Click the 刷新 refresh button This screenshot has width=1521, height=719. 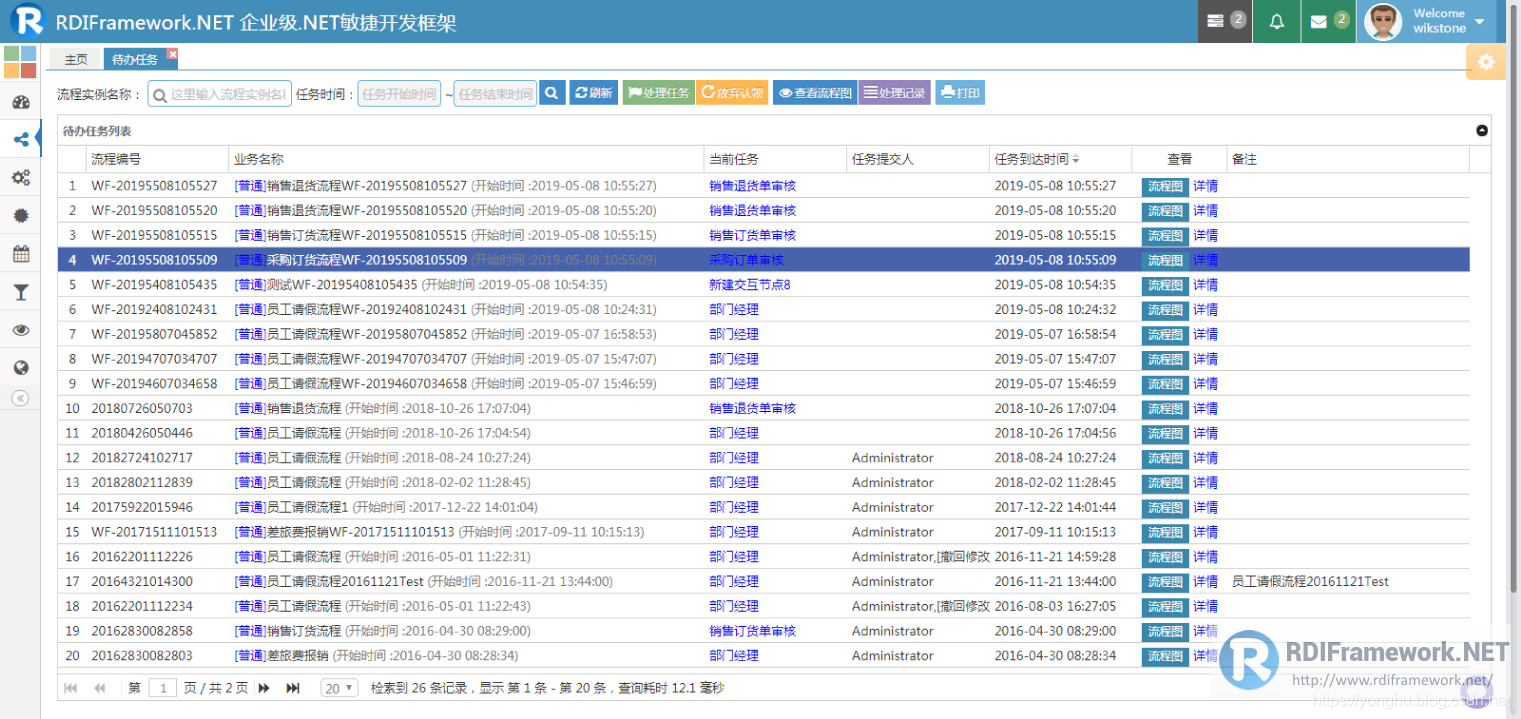coord(594,93)
